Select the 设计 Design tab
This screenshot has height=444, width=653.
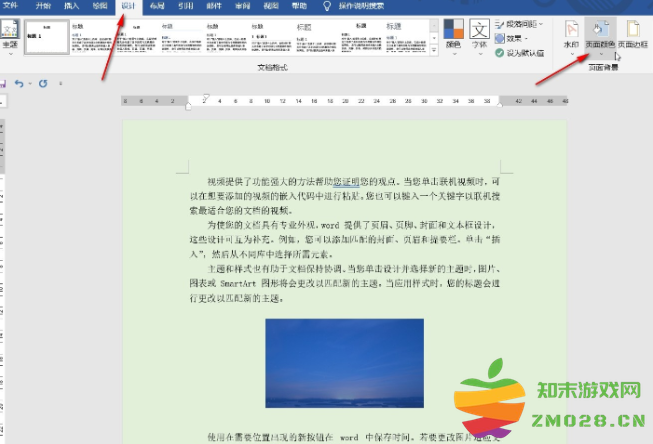[x=129, y=6]
